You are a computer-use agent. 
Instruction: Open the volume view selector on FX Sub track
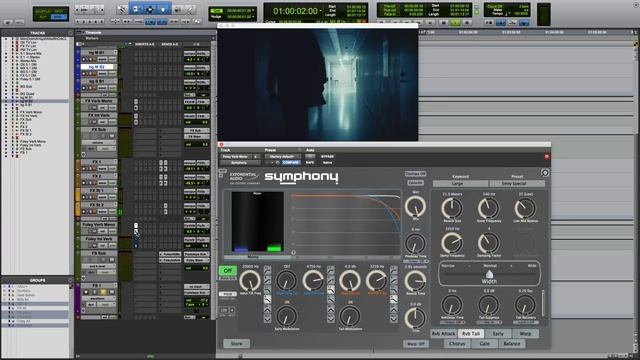tap(98, 142)
